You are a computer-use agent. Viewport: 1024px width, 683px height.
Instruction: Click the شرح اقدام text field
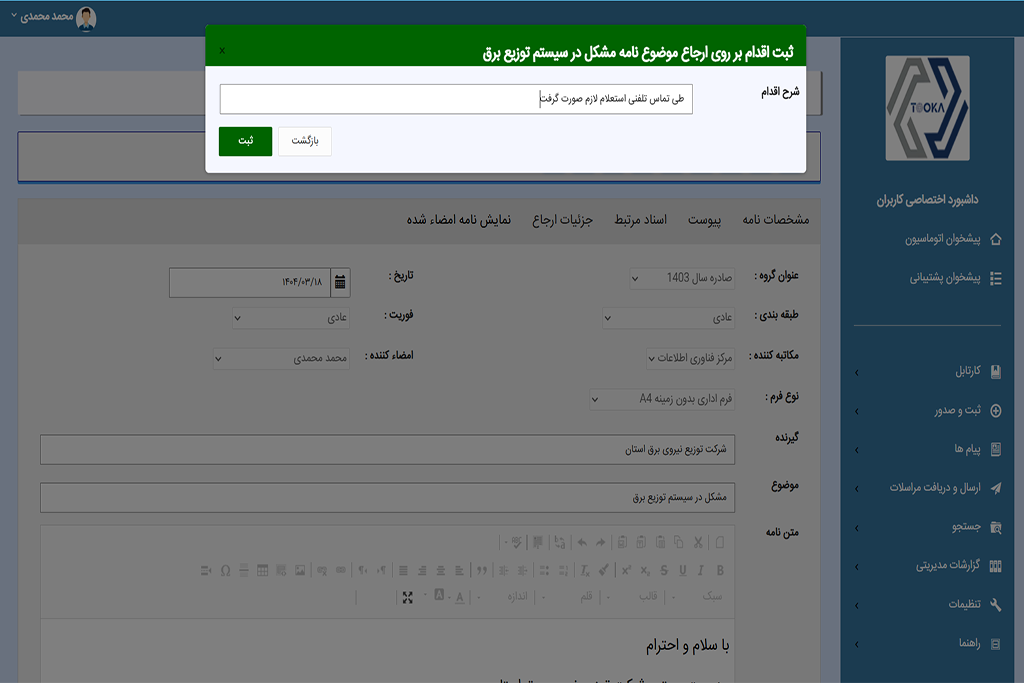tap(456, 99)
